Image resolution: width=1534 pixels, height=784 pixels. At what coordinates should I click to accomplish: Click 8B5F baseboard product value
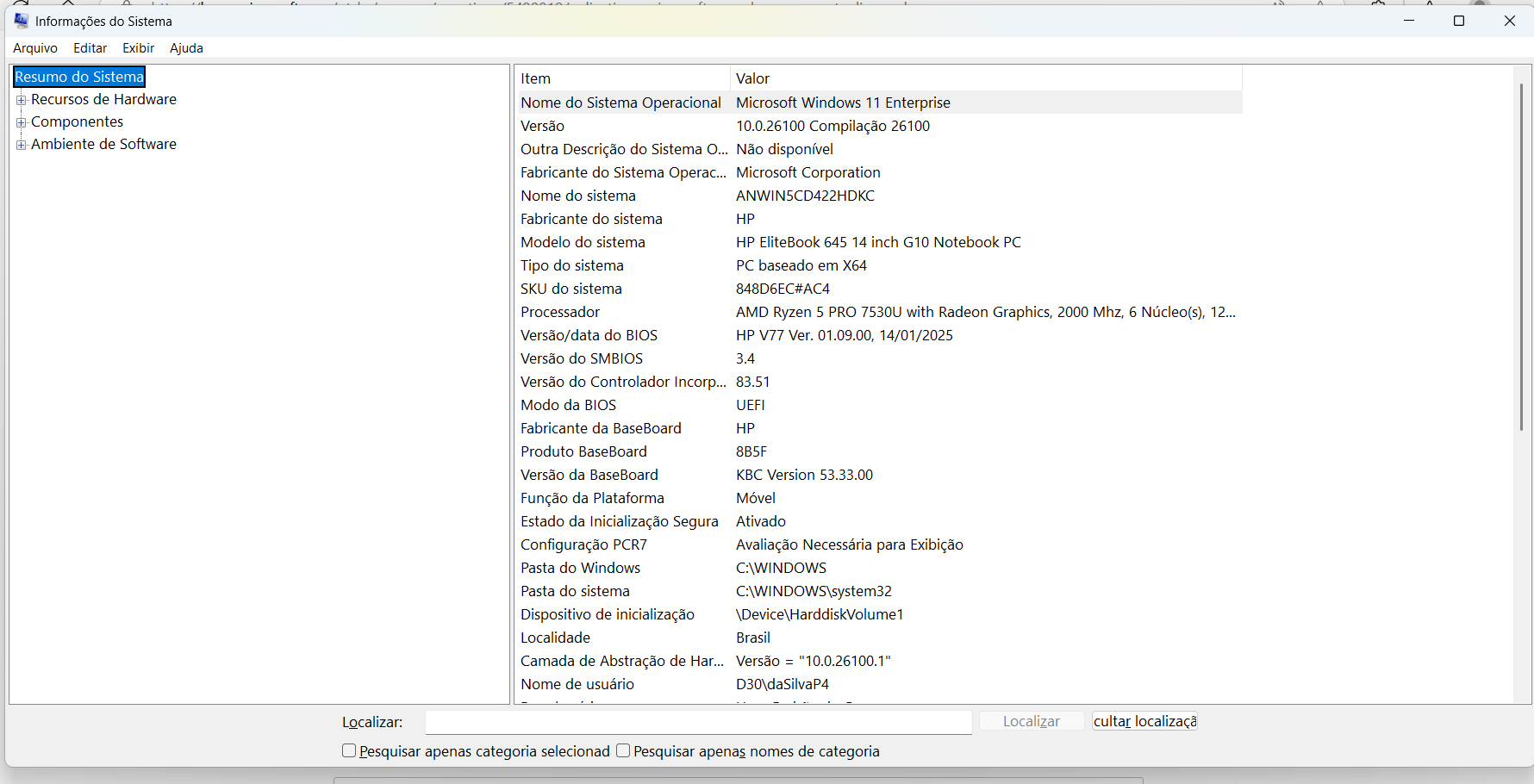pyautogui.click(x=751, y=451)
